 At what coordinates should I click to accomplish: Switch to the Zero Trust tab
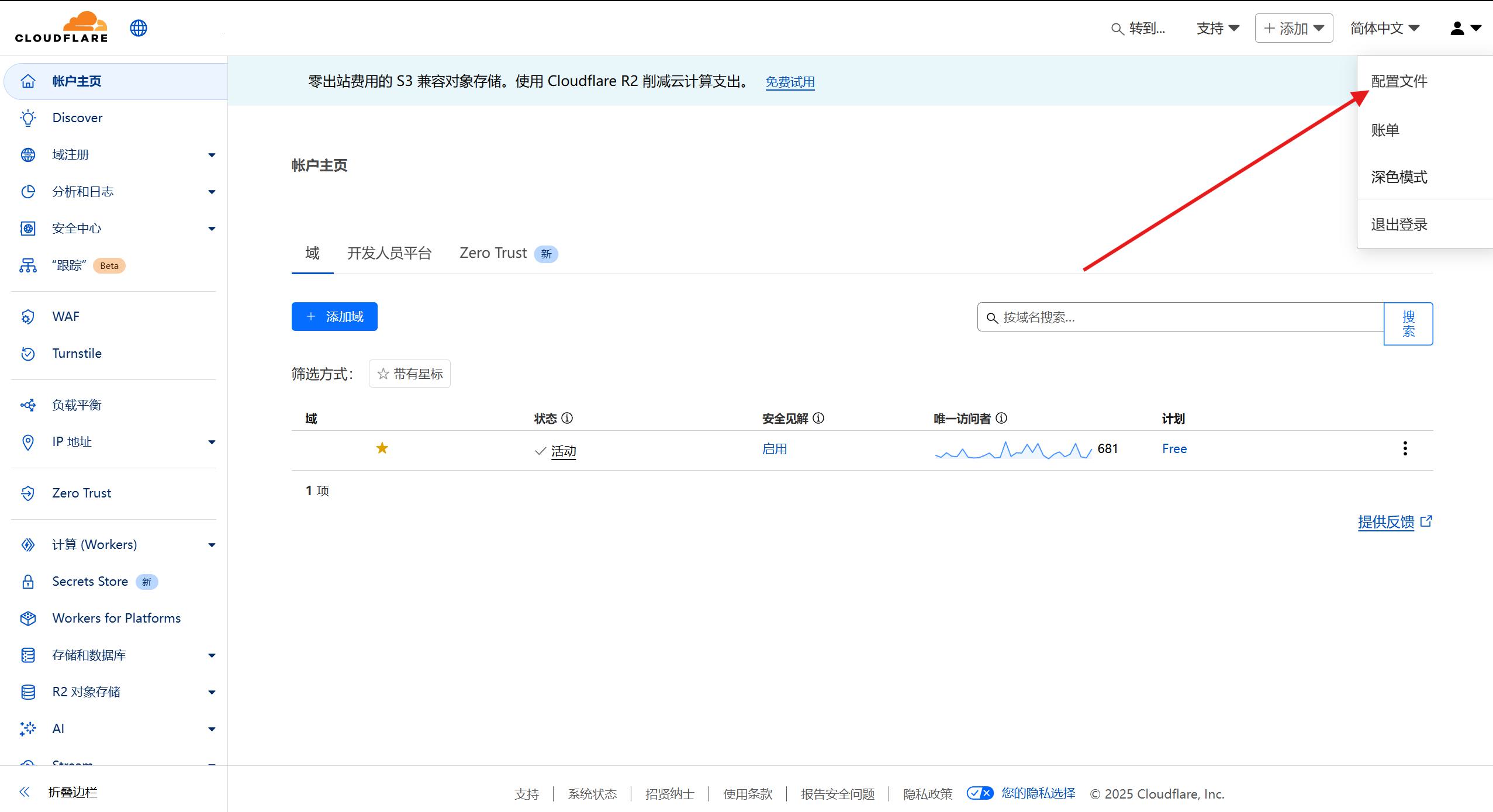[x=509, y=253]
